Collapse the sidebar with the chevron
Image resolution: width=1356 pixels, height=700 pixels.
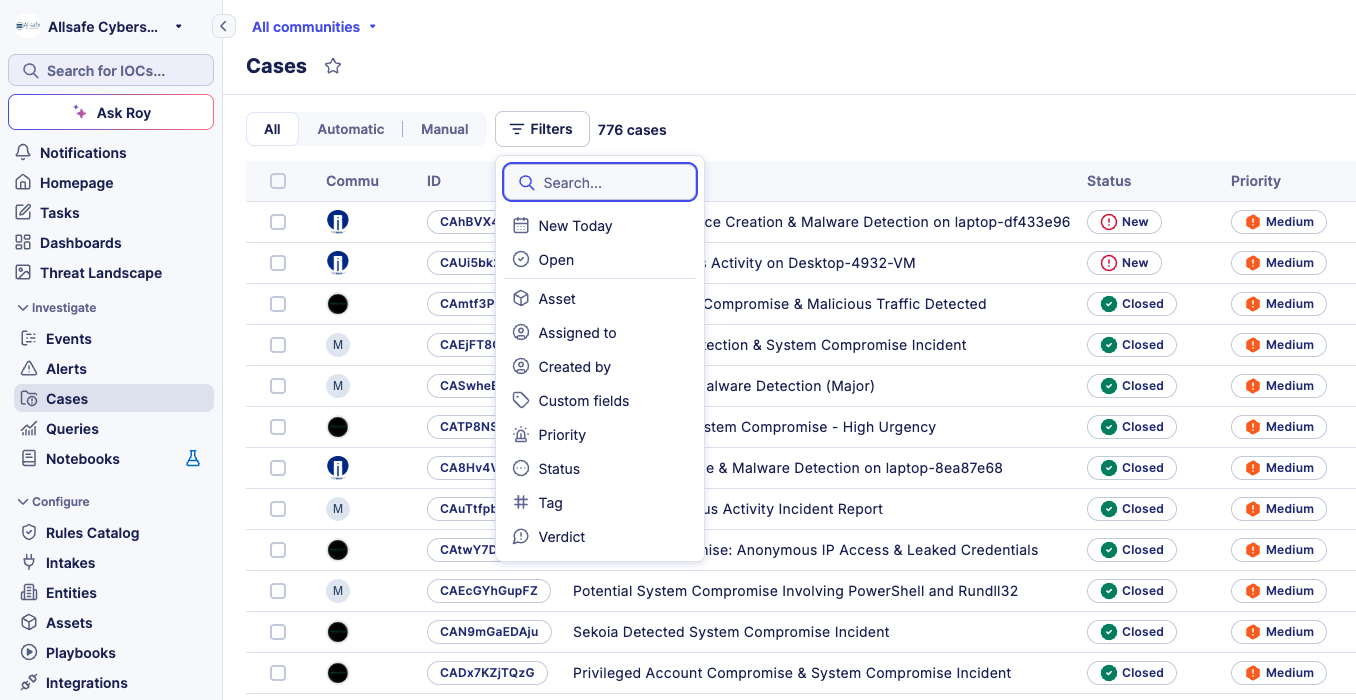coord(223,26)
